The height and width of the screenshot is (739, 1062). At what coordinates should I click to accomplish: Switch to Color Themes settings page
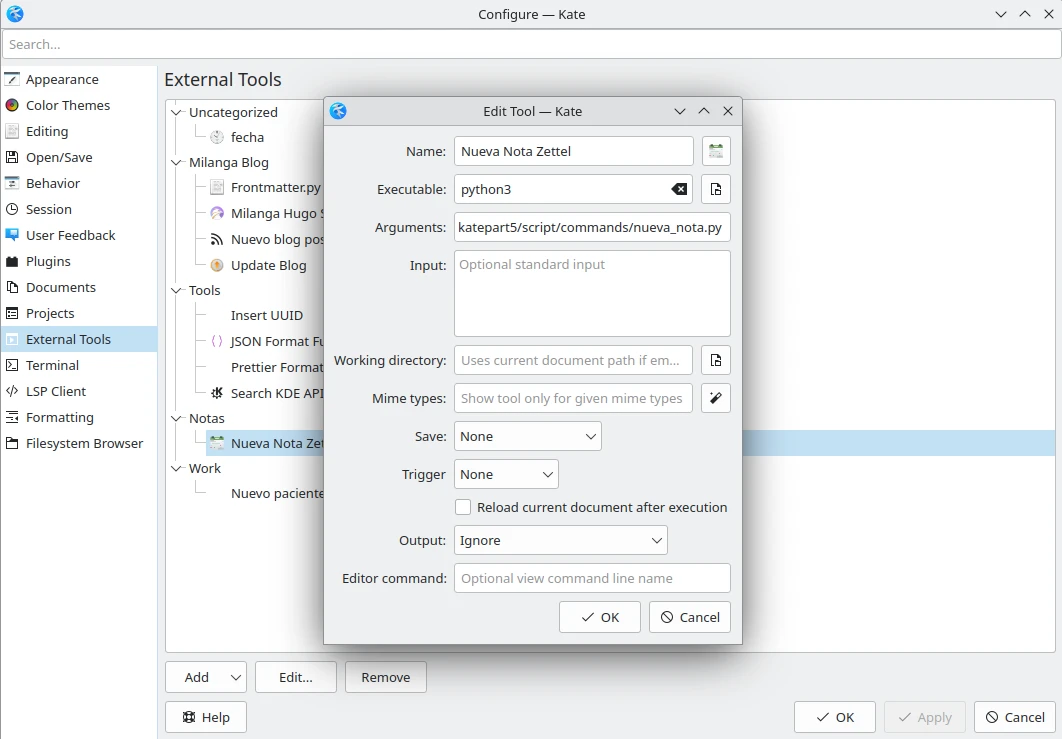click(x=67, y=105)
